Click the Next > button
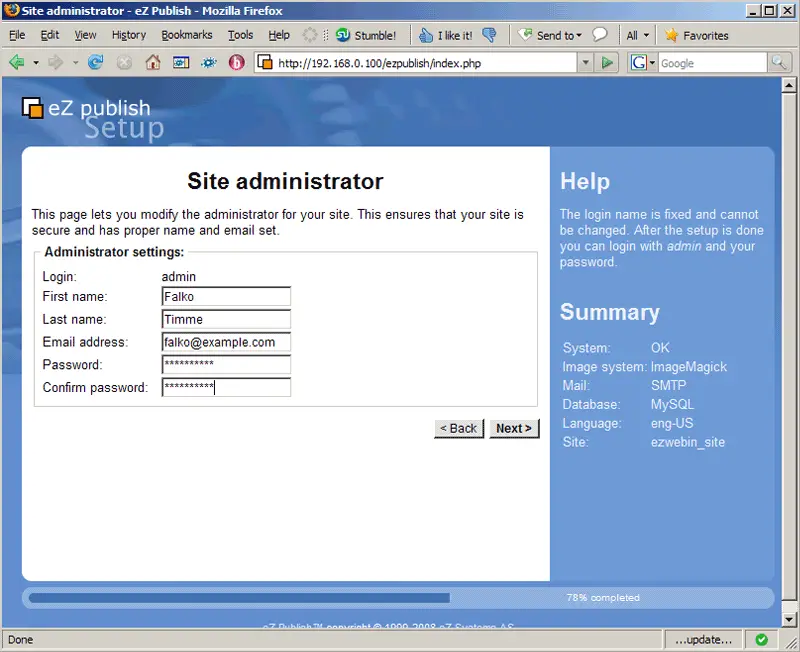Image resolution: width=800 pixels, height=652 pixels. click(x=514, y=429)
